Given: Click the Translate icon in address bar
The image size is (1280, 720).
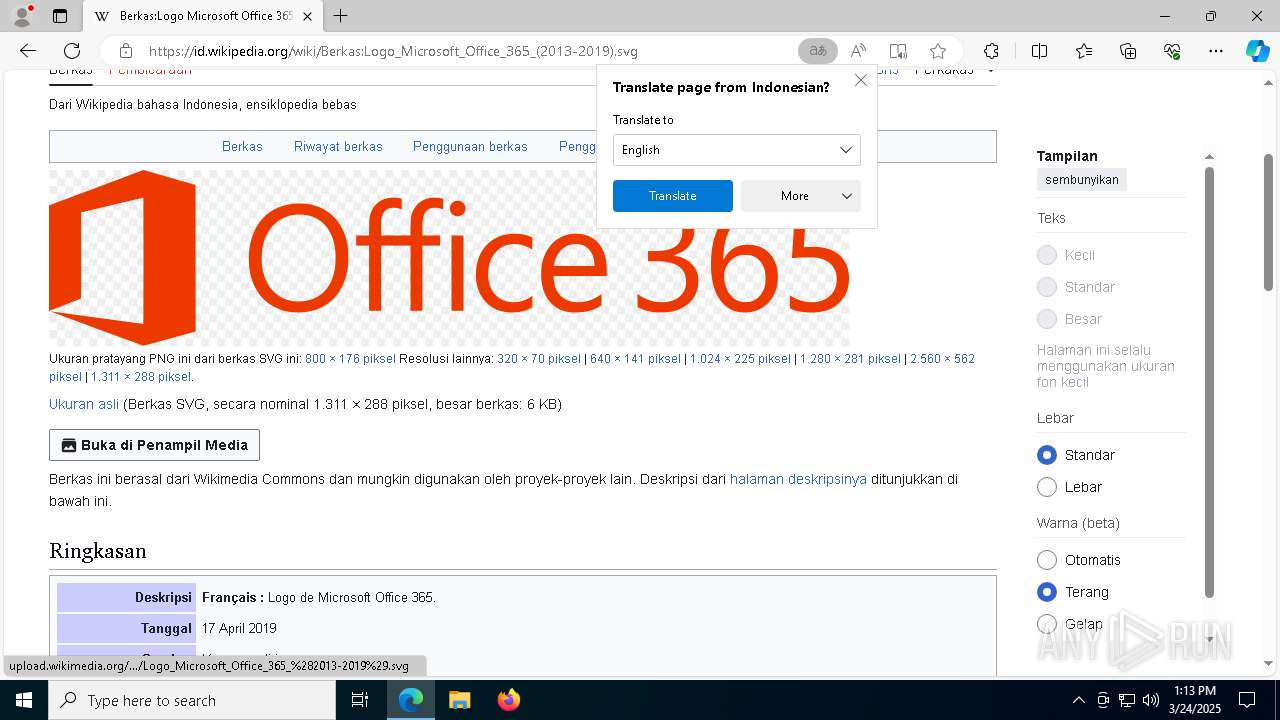Looking at the screenshot, I should click(817, 51).
